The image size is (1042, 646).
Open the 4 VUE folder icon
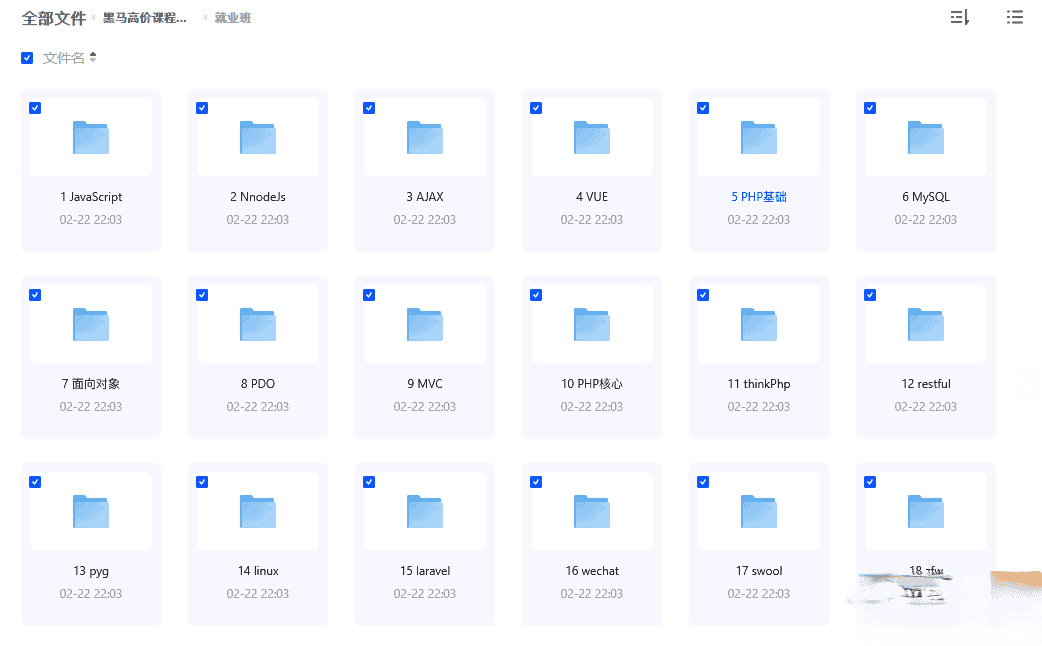tap(592, 137)
